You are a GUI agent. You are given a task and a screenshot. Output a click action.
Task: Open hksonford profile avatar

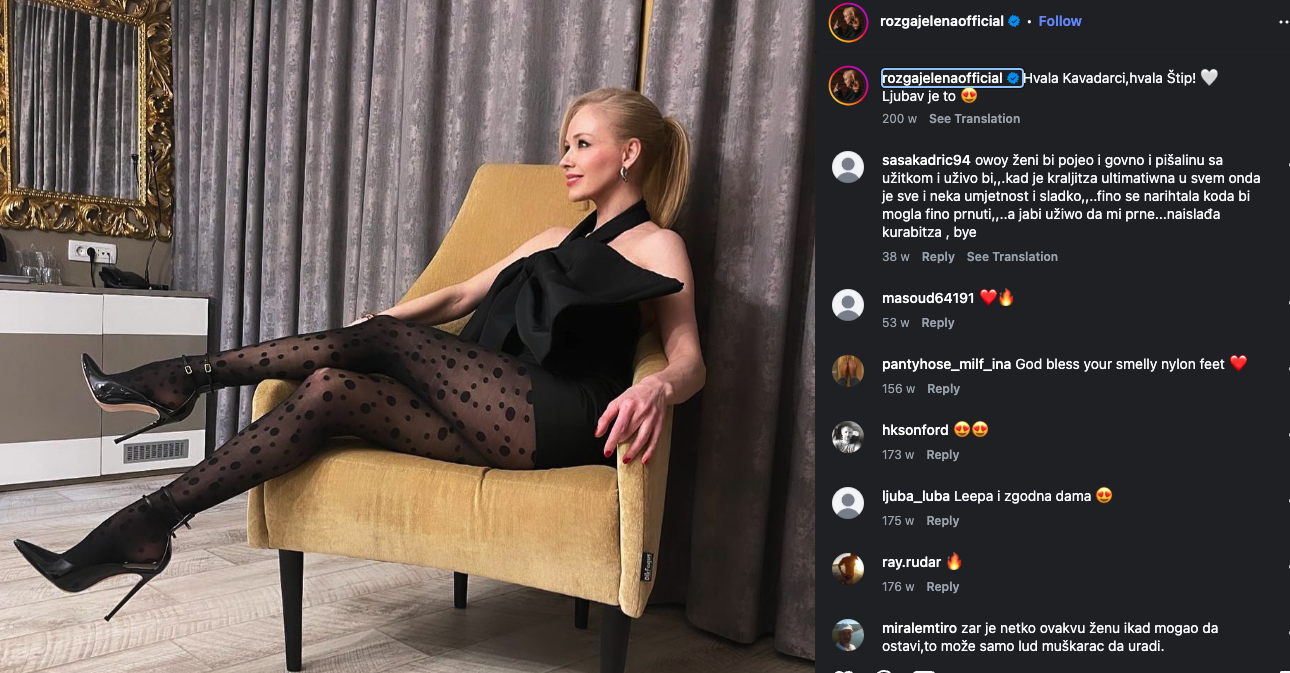(x=848, y=436)
